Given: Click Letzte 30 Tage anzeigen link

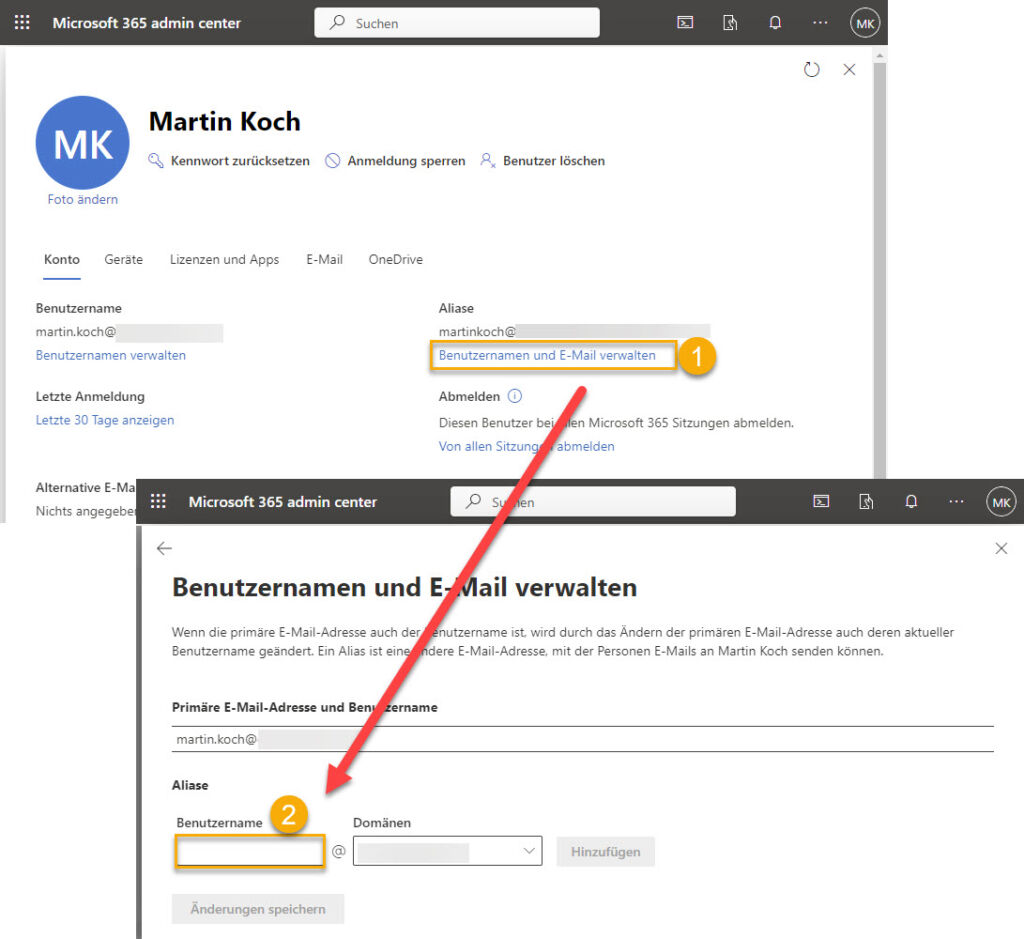Looking at the screenshot, I should [105, 420].
